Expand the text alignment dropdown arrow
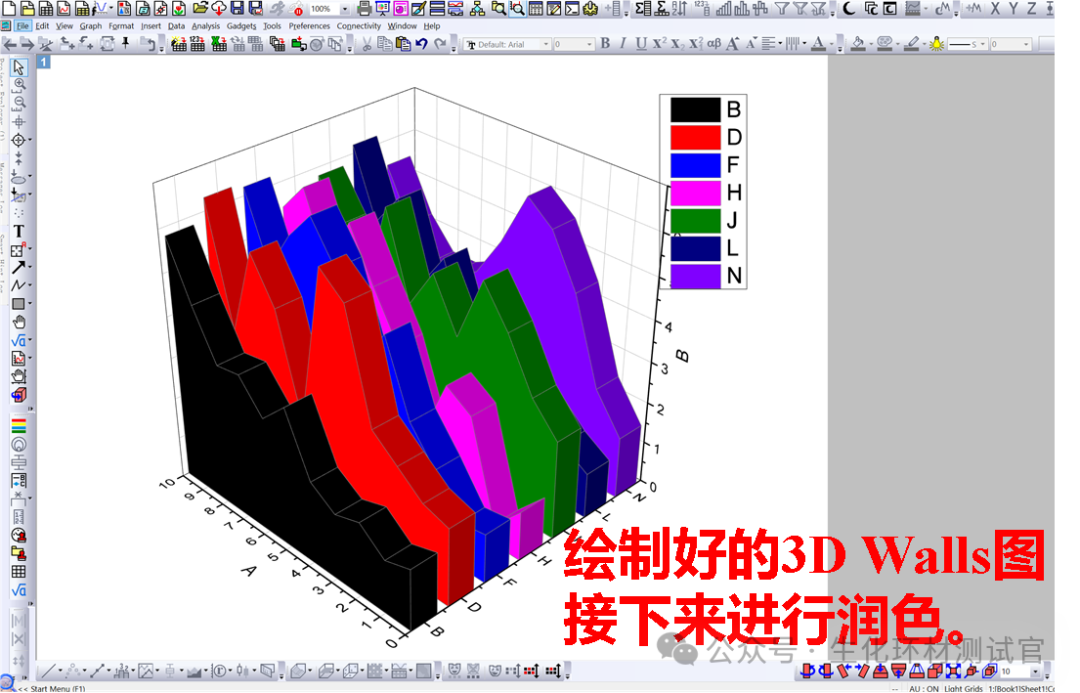The width and height of the screenshot is (1080, 693). pos(780,44)
